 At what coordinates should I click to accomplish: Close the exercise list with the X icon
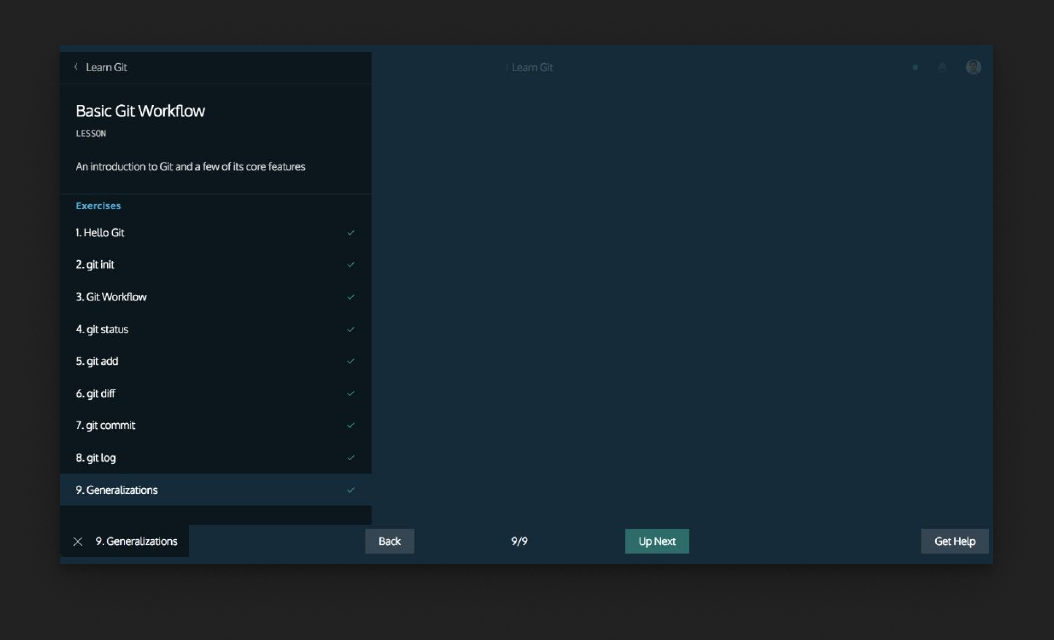tap(78, 541)
